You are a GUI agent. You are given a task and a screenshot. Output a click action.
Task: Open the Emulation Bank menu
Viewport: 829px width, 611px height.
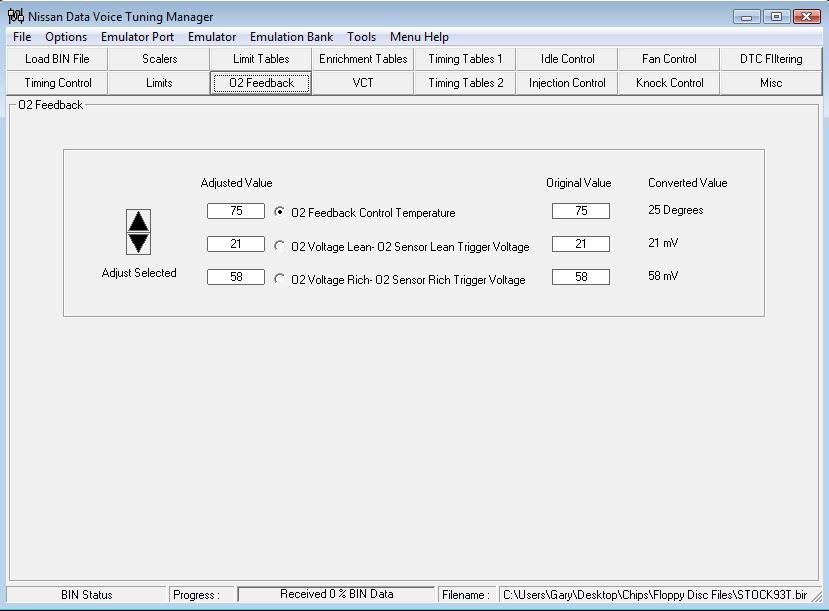point(291,37)
